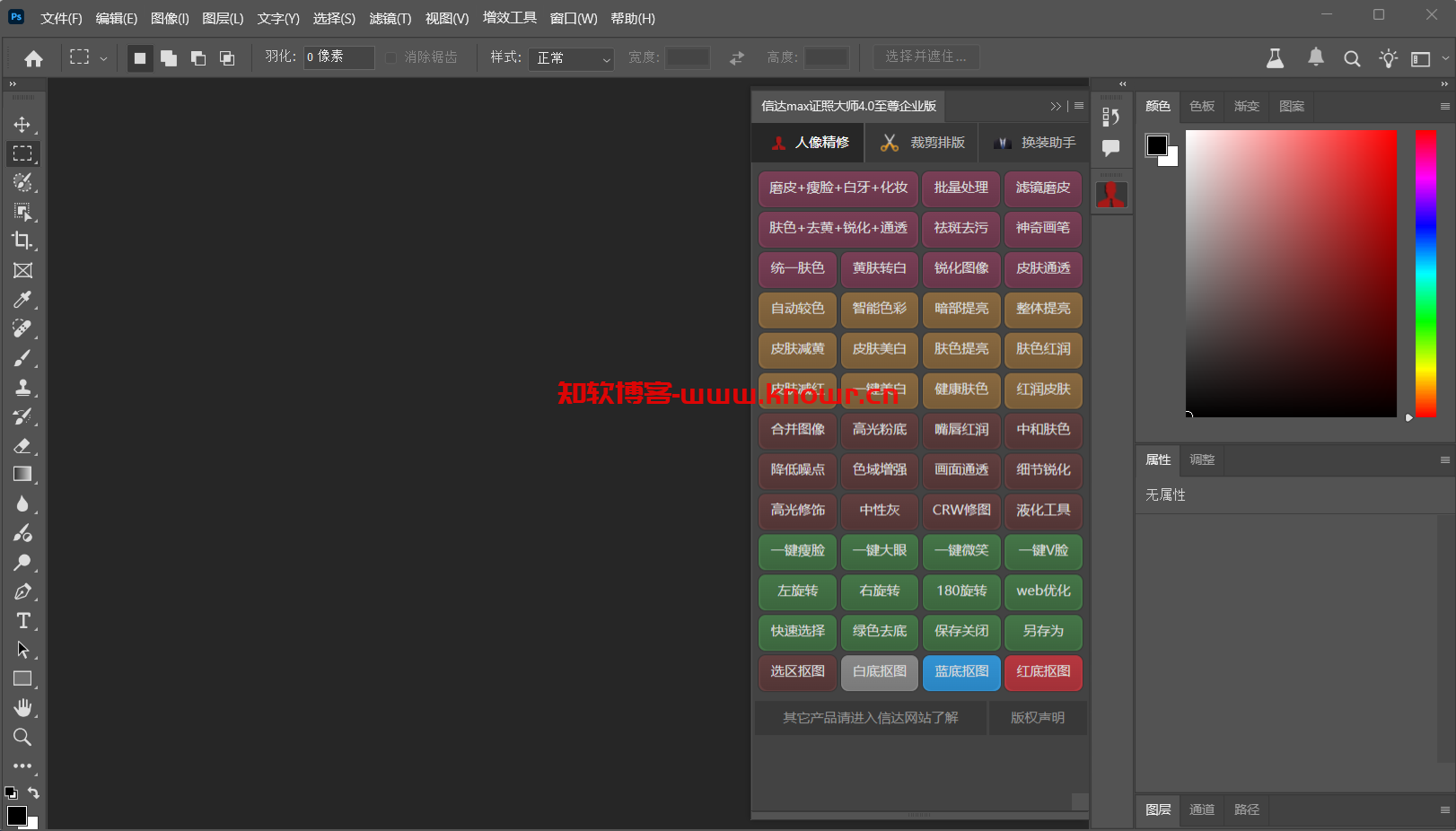
Task: Open the Properties panel flyout menu
Action: pos(1444,459)
